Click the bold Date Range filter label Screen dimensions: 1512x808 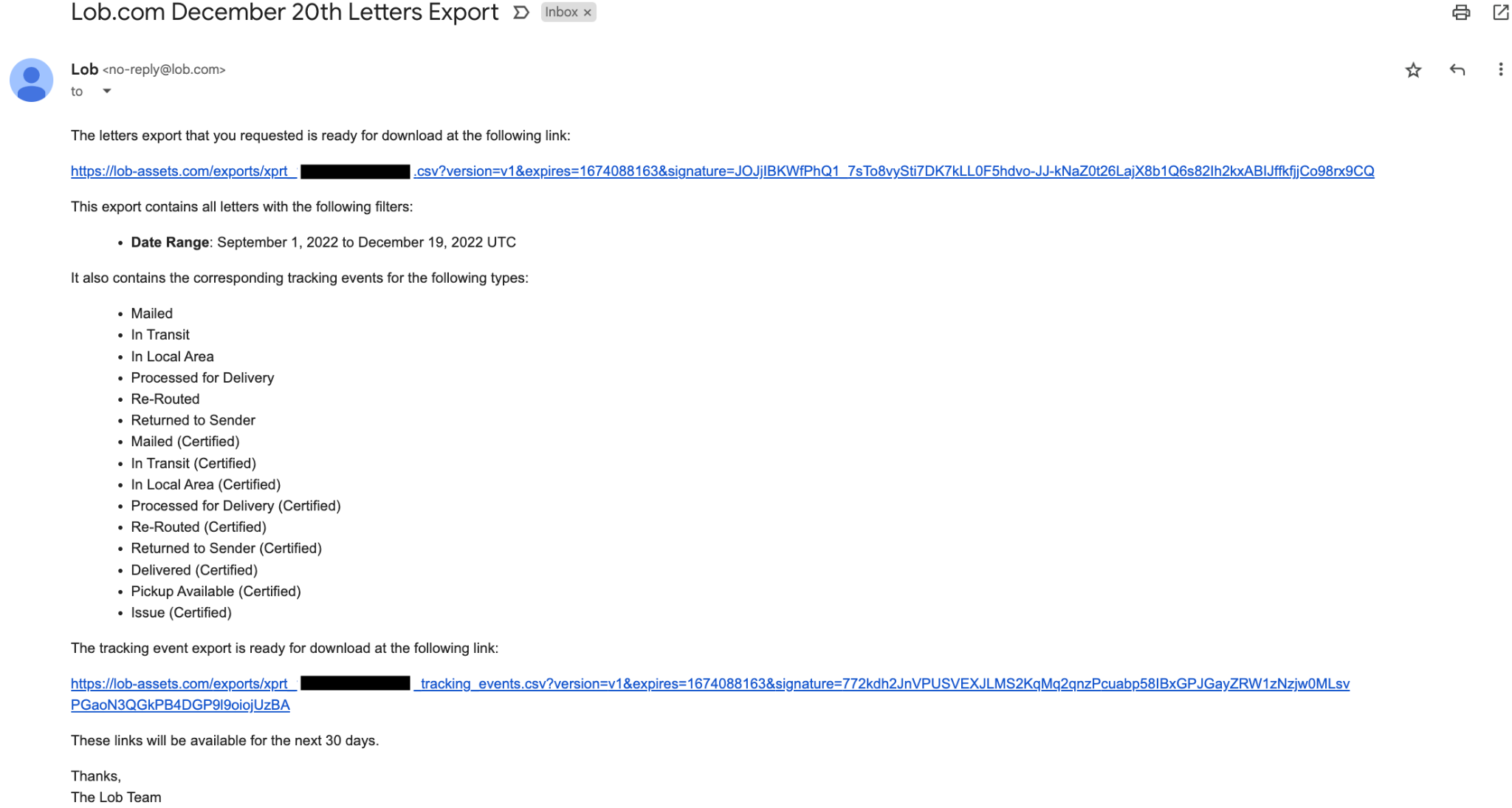pos(170,242)
